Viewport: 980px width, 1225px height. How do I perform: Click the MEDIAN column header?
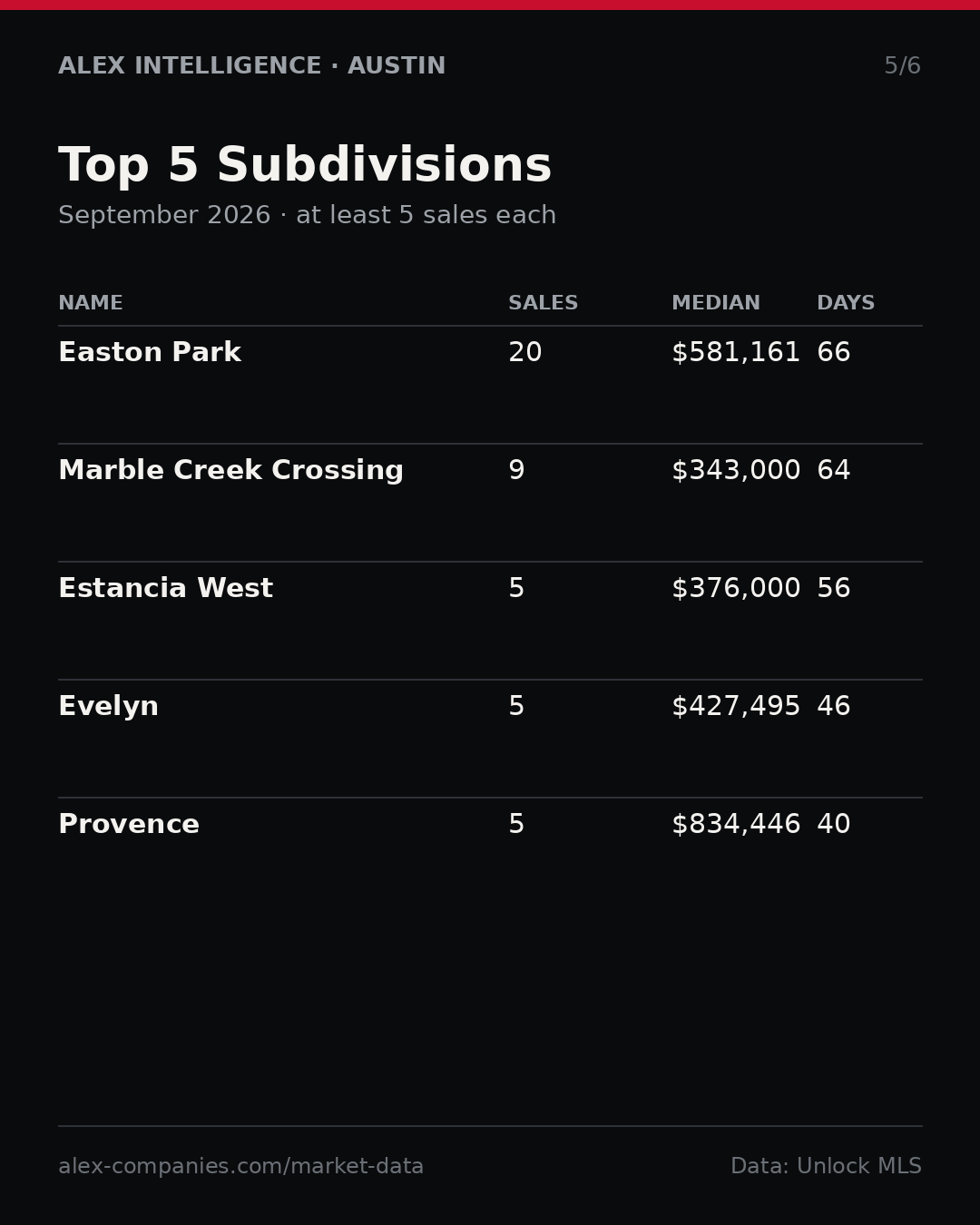pos(716,303)
